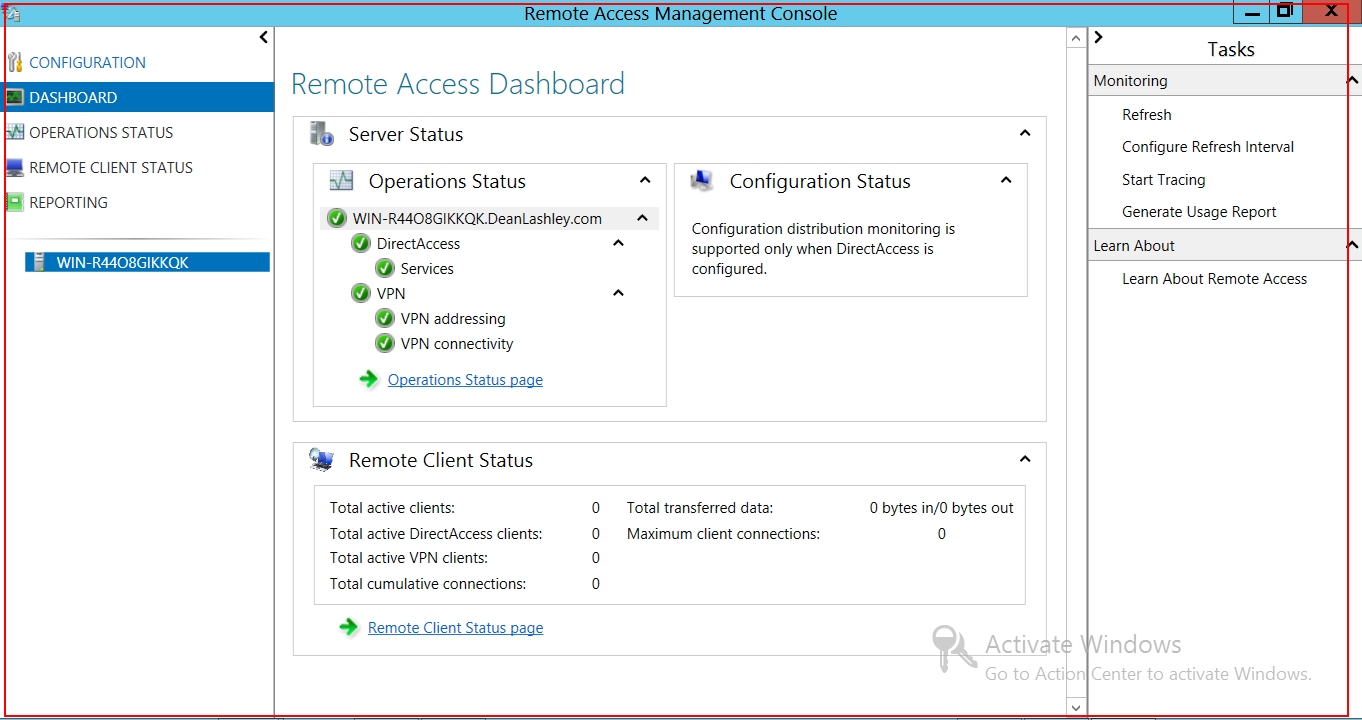Open Remote Client Status in the sidebar
The image size is (1362, 720).
[x=111, y=167]
